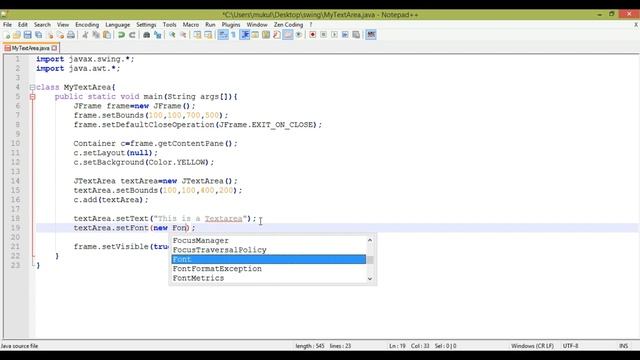Open the Edit menu
The height and width of the screenshot is (360, 640).
pyautogui.click(x=23, y=24)
